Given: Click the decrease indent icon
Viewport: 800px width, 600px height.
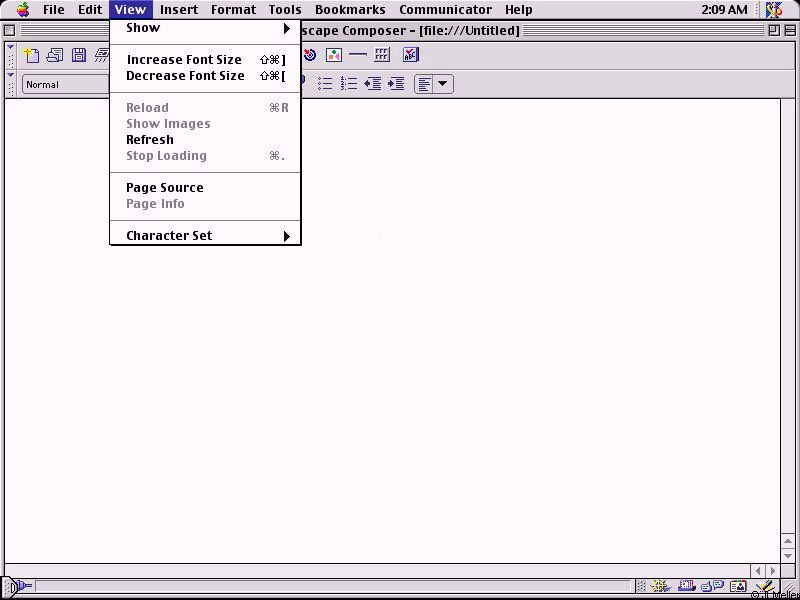Looking at the screenshot, I should [x=372, y=84].
